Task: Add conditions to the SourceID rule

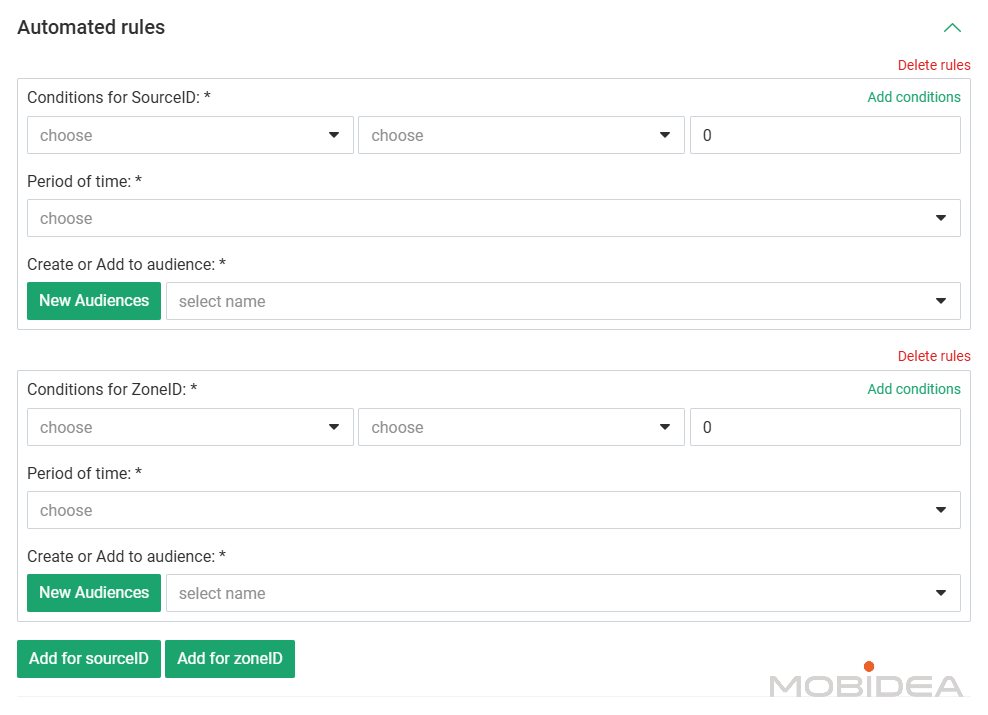Action: click(914, 97)
